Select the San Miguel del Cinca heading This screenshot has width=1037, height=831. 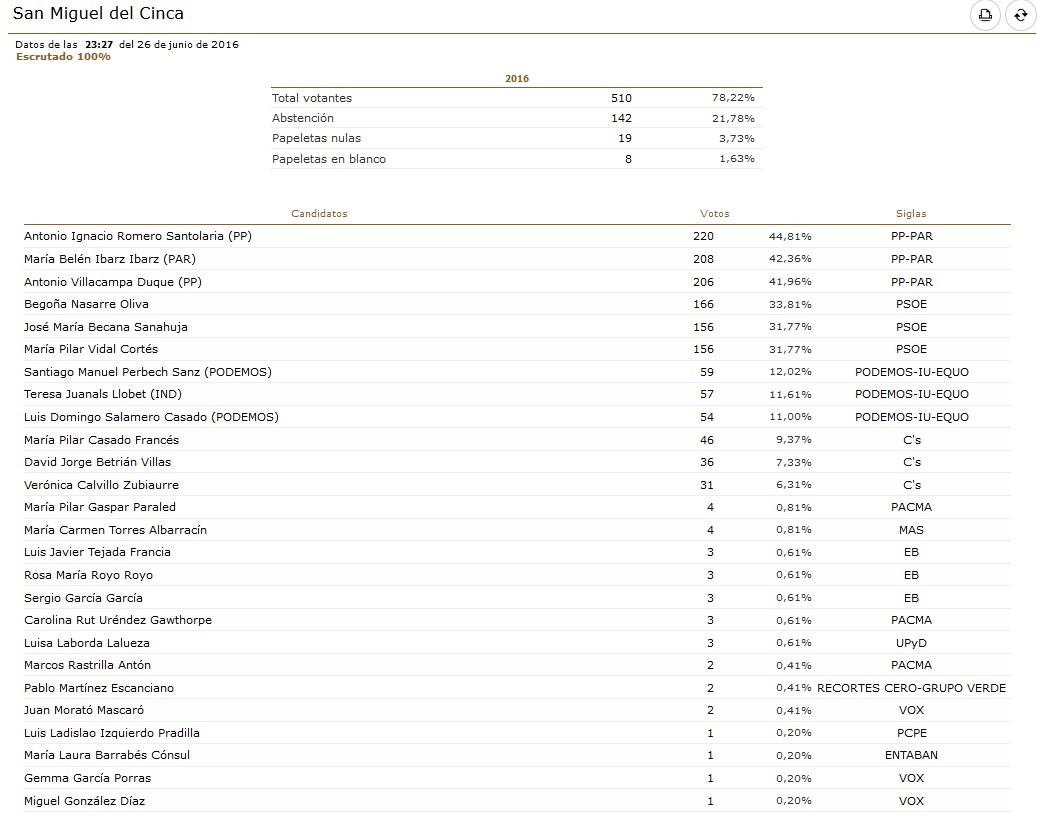99,13
